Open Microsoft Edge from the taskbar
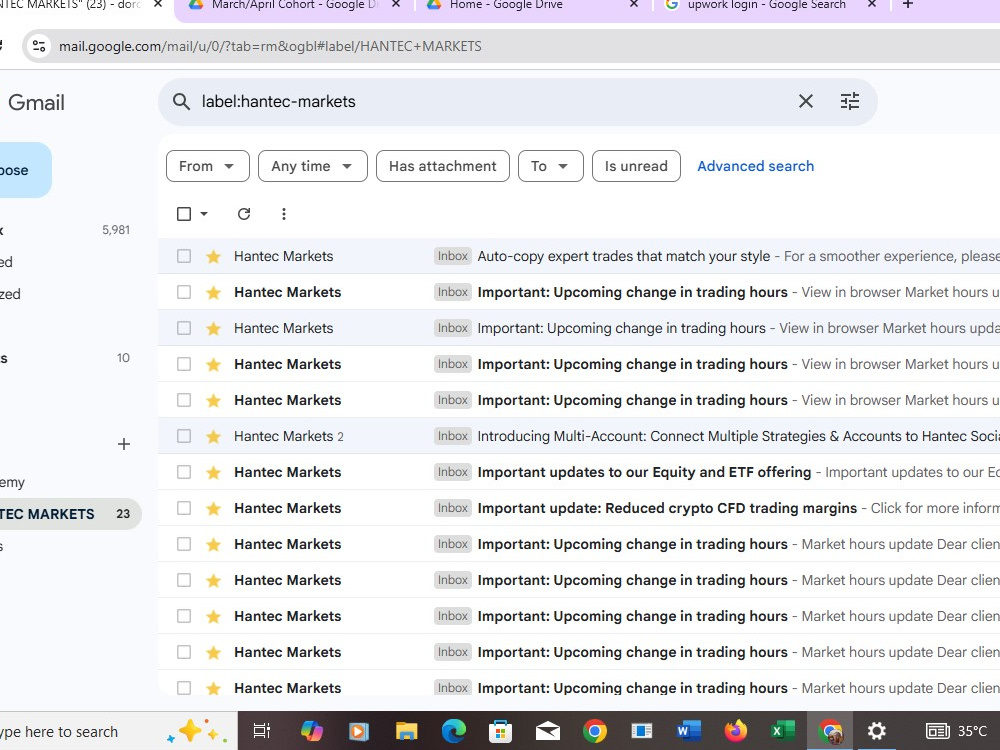1000x750 pixels. [x=453, y=731]
